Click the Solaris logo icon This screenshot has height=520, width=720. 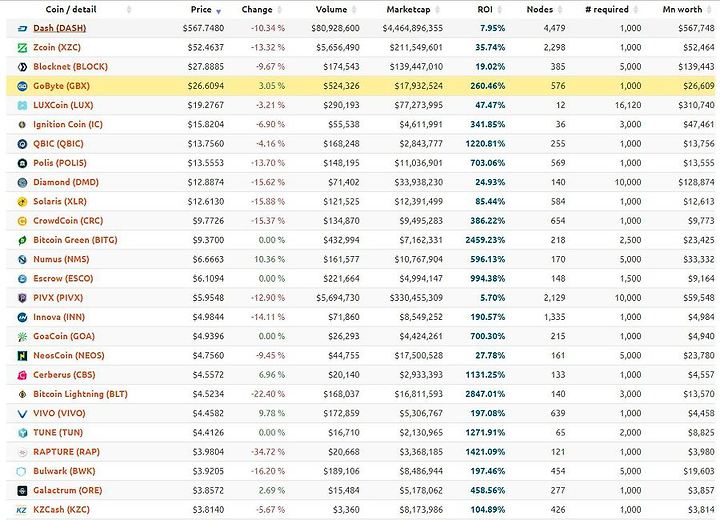point(22,202)
